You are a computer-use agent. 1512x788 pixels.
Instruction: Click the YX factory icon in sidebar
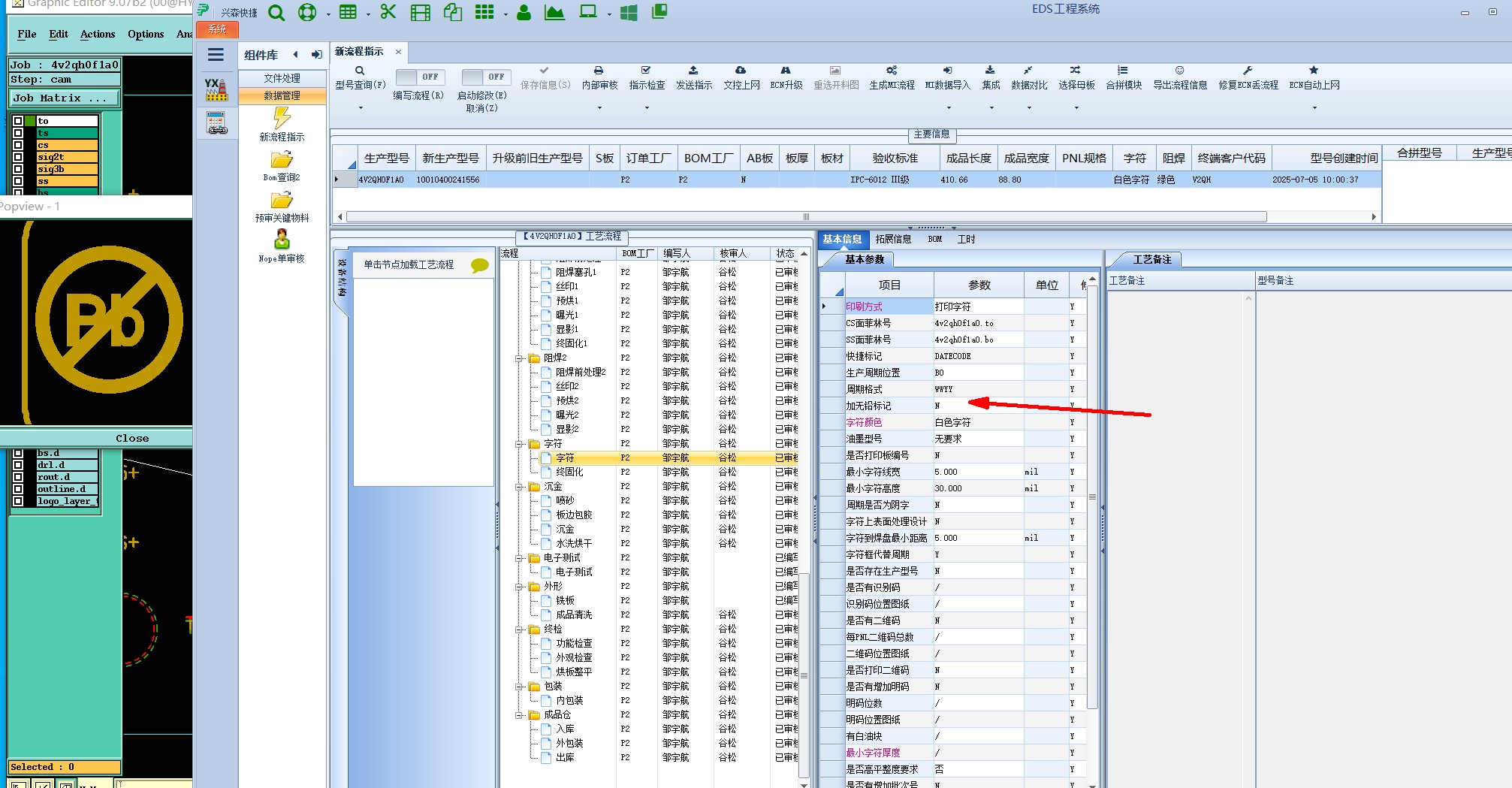(216, 89)
